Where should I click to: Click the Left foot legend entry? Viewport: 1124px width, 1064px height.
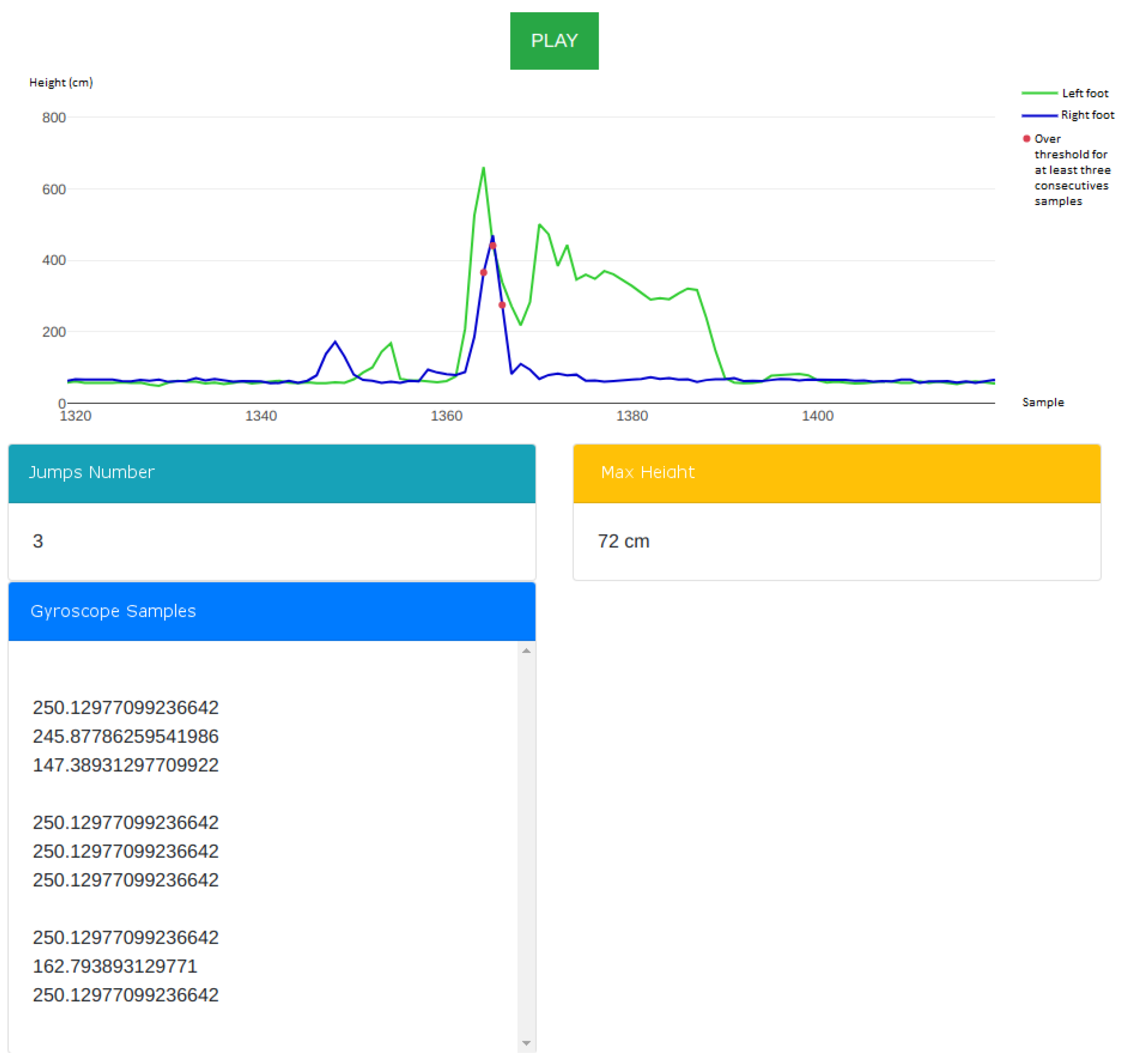[1083, 93]
